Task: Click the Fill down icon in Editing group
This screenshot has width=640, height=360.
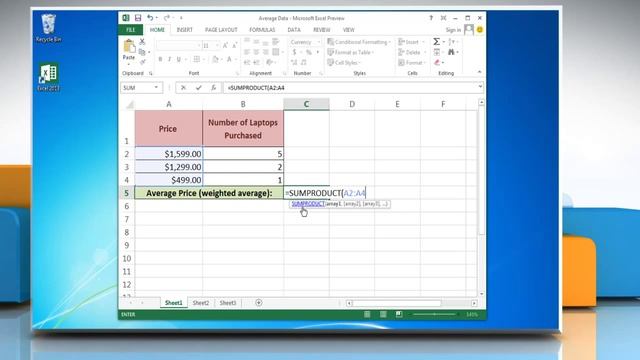Action: coord(437,52)
